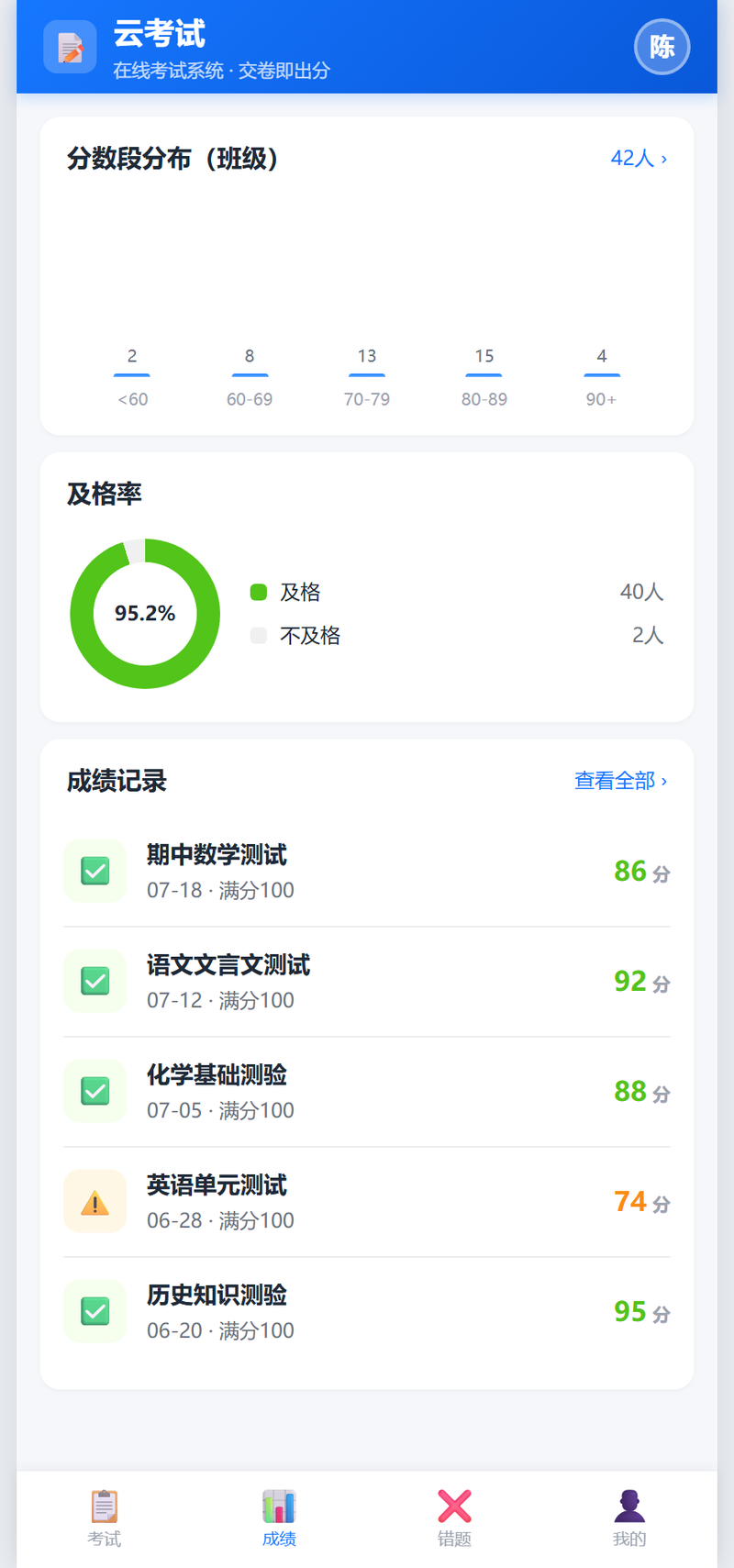Open the 期中数学测试 record title
Viewport: 734px width, 1568px height.
[217, 855]
